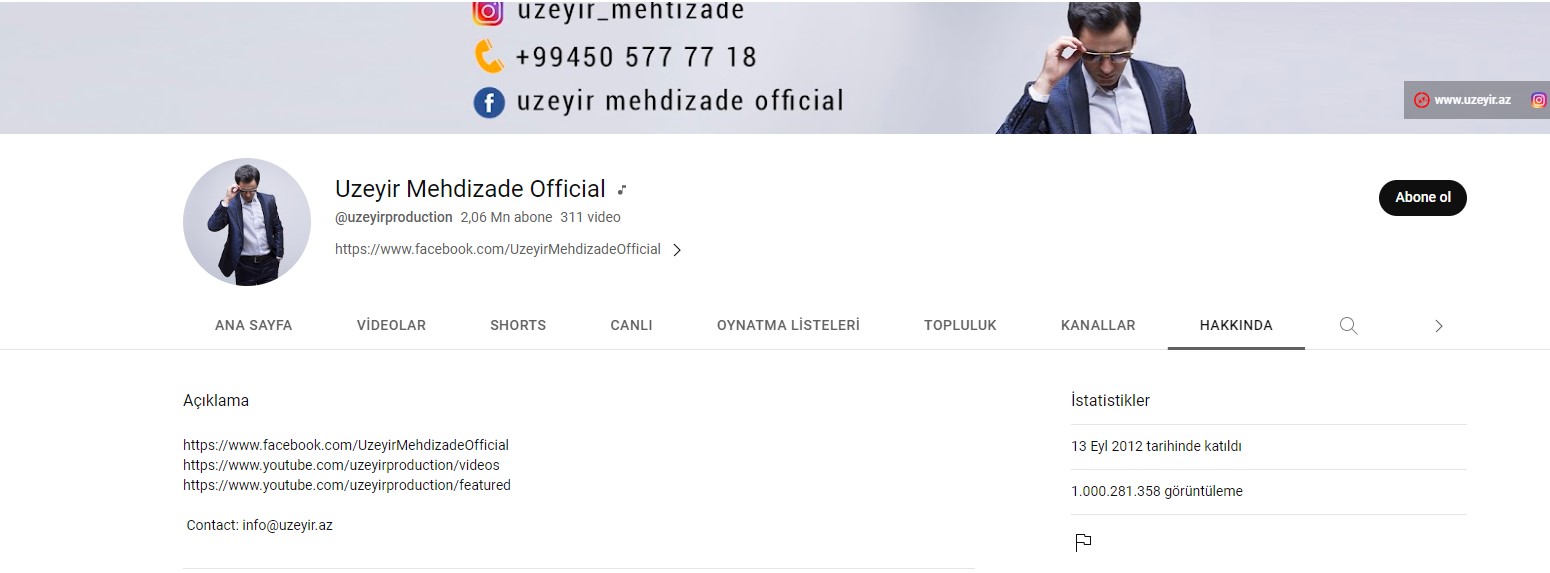Image resolution: width=1550 pixels, height=573 pixels.
Task: Click the report user flag icon
Action: pos(1083,542)
